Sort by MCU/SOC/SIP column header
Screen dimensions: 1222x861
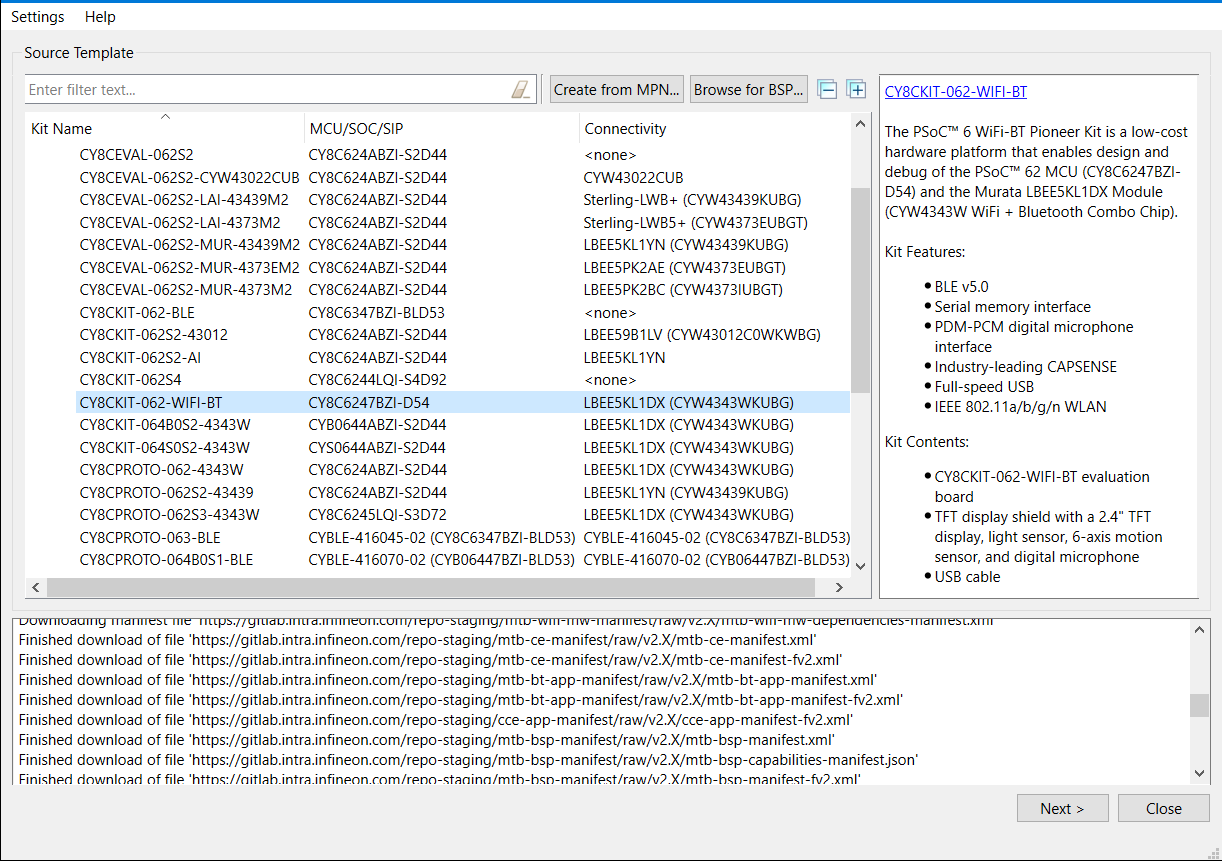coord(442,128)
